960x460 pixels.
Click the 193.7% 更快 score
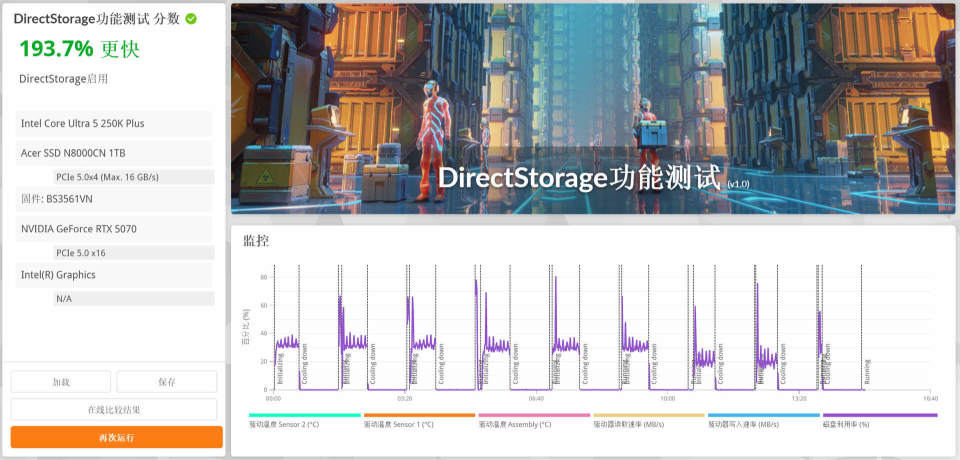(x=80, y=48)
